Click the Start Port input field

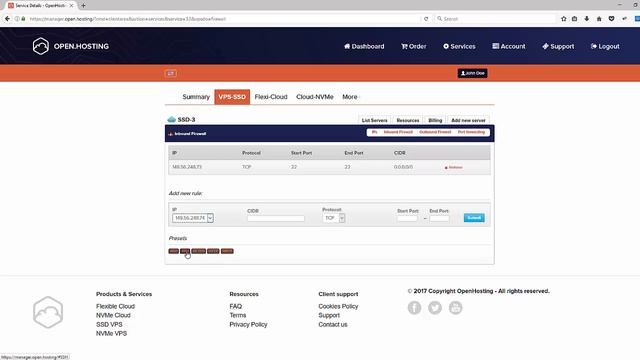[407, 218]
